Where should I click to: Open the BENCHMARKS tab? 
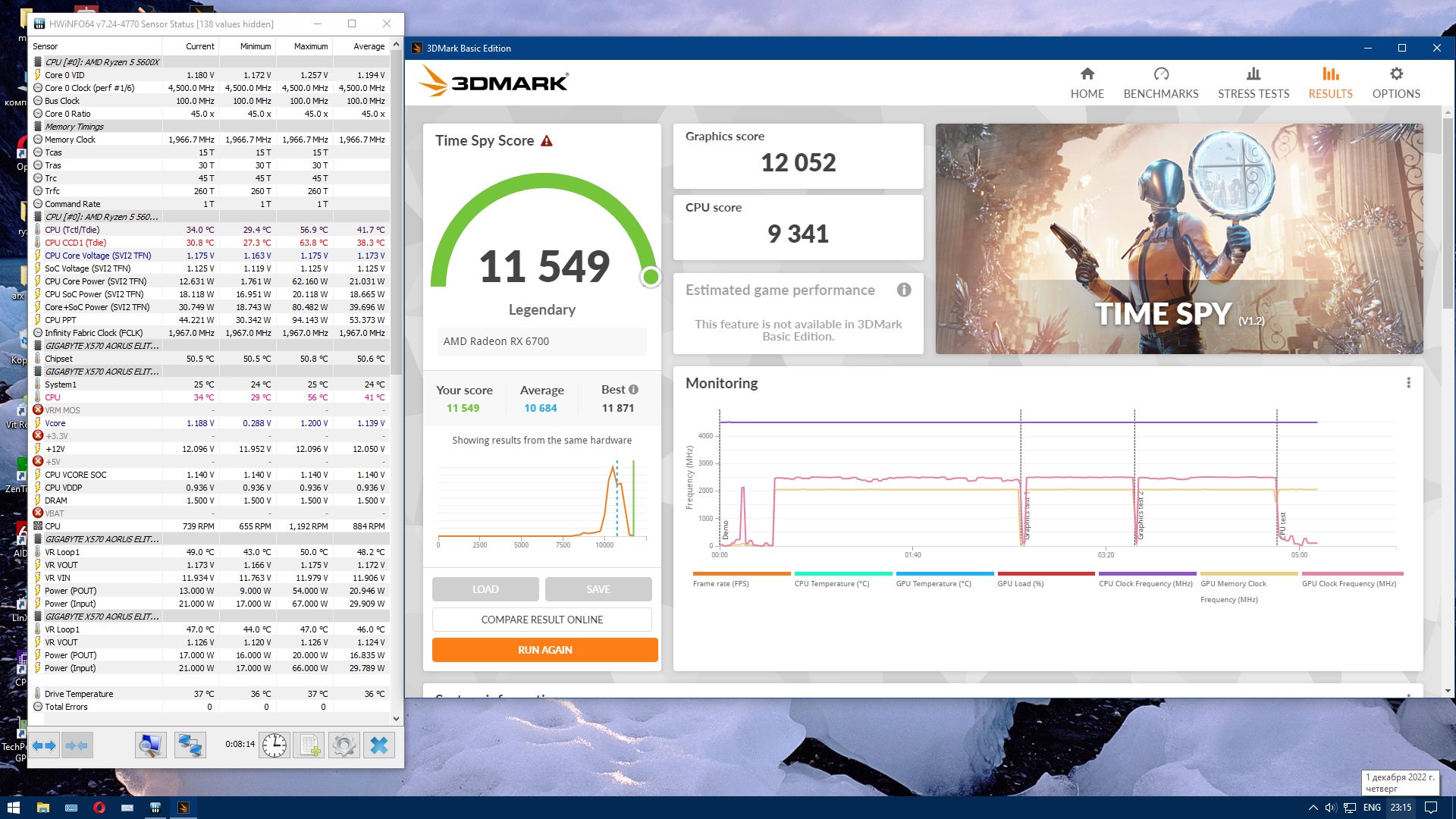(1161, 83)
